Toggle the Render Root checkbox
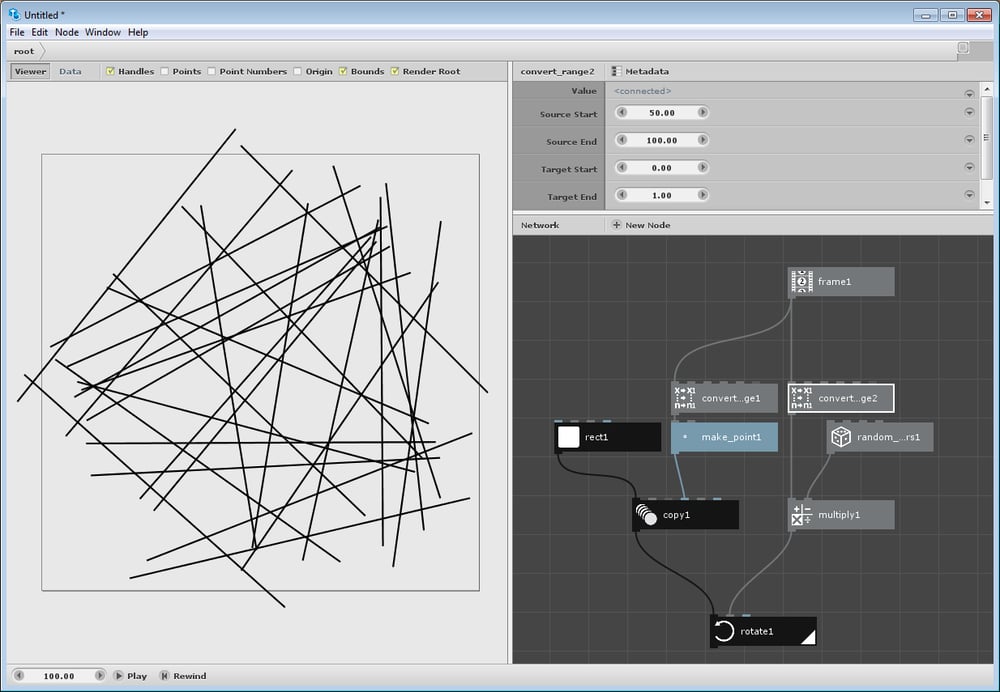The width and height of the screenshot is (1000, 692). [x=395, y=71]
